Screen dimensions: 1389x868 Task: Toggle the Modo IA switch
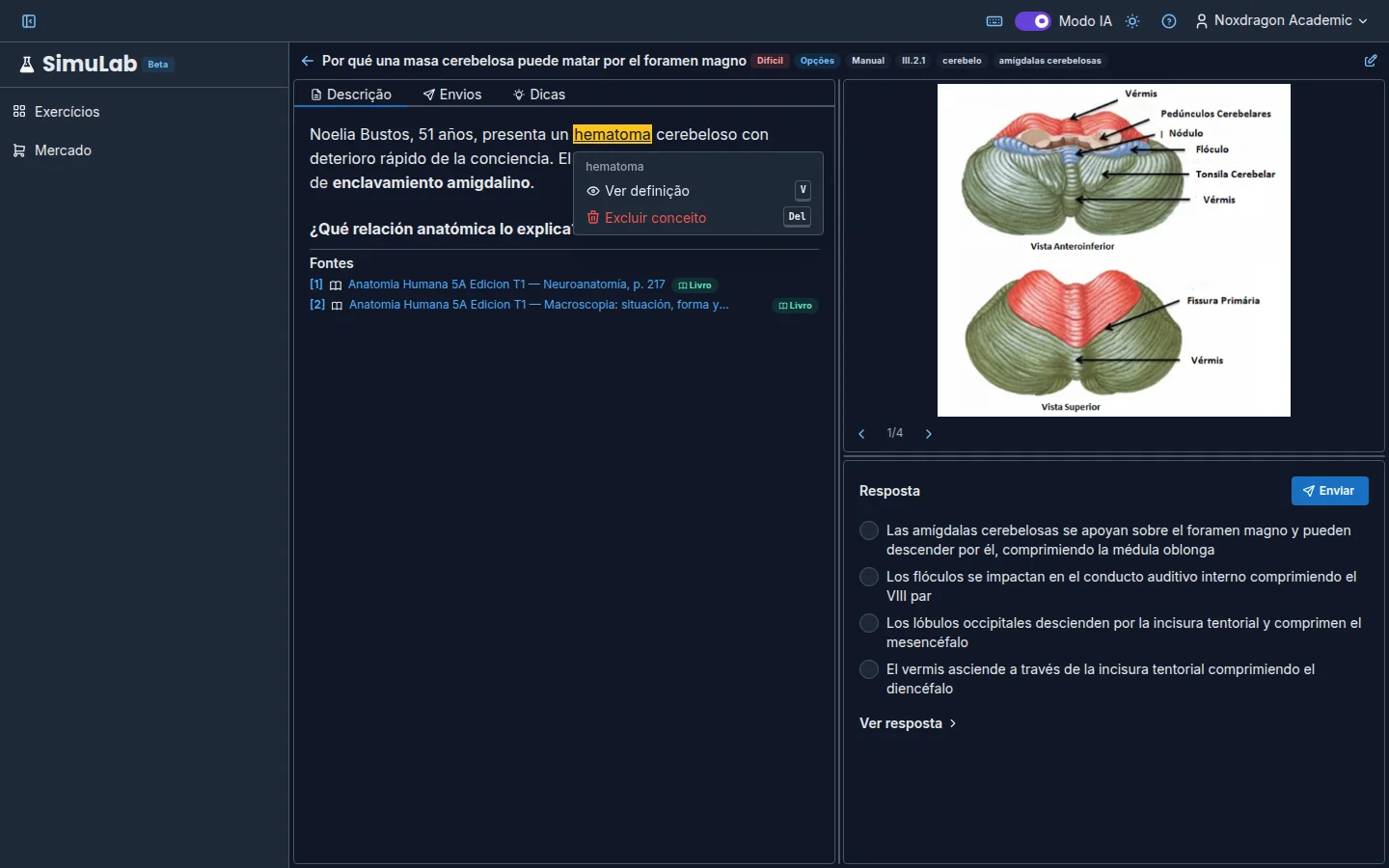(1032, 21)
